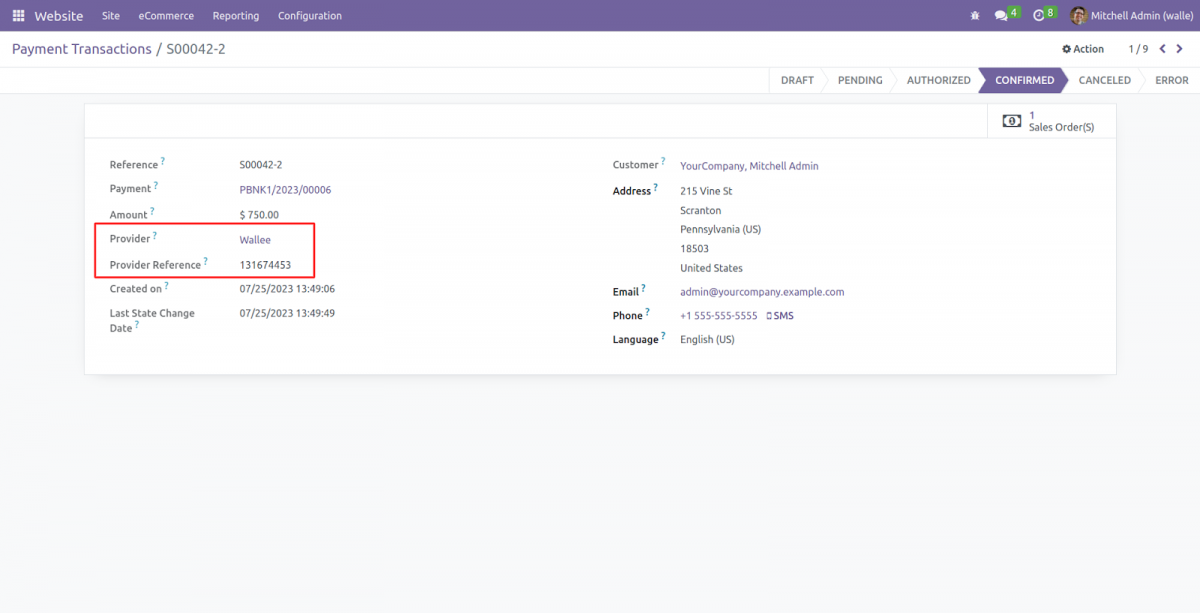Image resolution: width=1200 pixels, height=613 pixels.
Task: Switch to the Reporting menu
Action: click(x=236, y=15)
